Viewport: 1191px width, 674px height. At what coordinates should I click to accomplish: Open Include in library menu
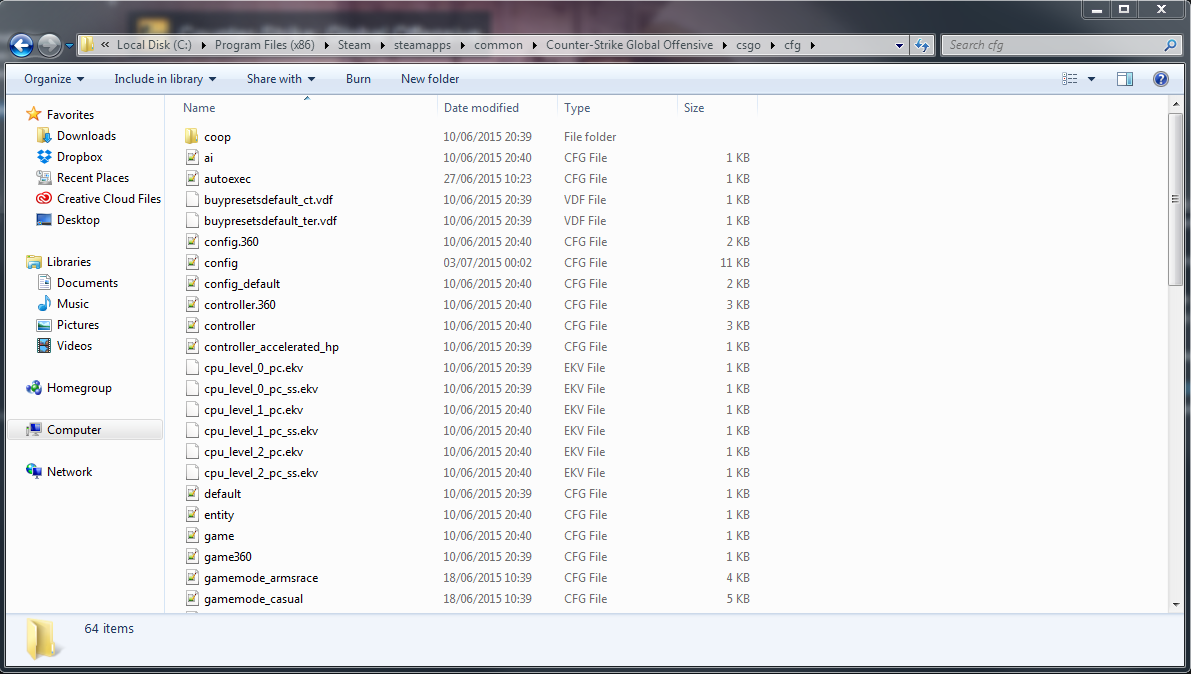pyautogui.click(x=165, y=79)
